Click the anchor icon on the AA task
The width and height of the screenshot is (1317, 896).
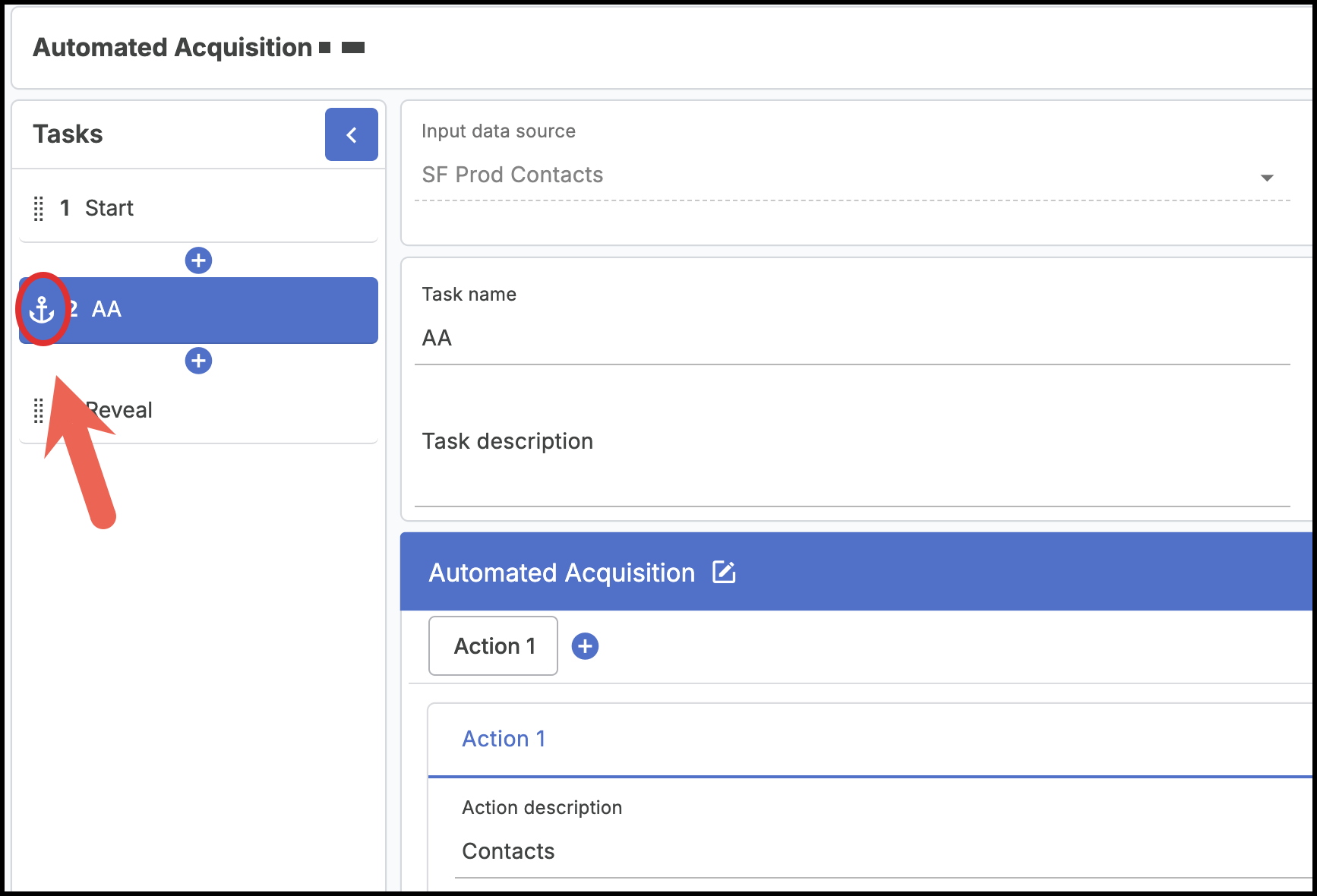coord(42,310)
